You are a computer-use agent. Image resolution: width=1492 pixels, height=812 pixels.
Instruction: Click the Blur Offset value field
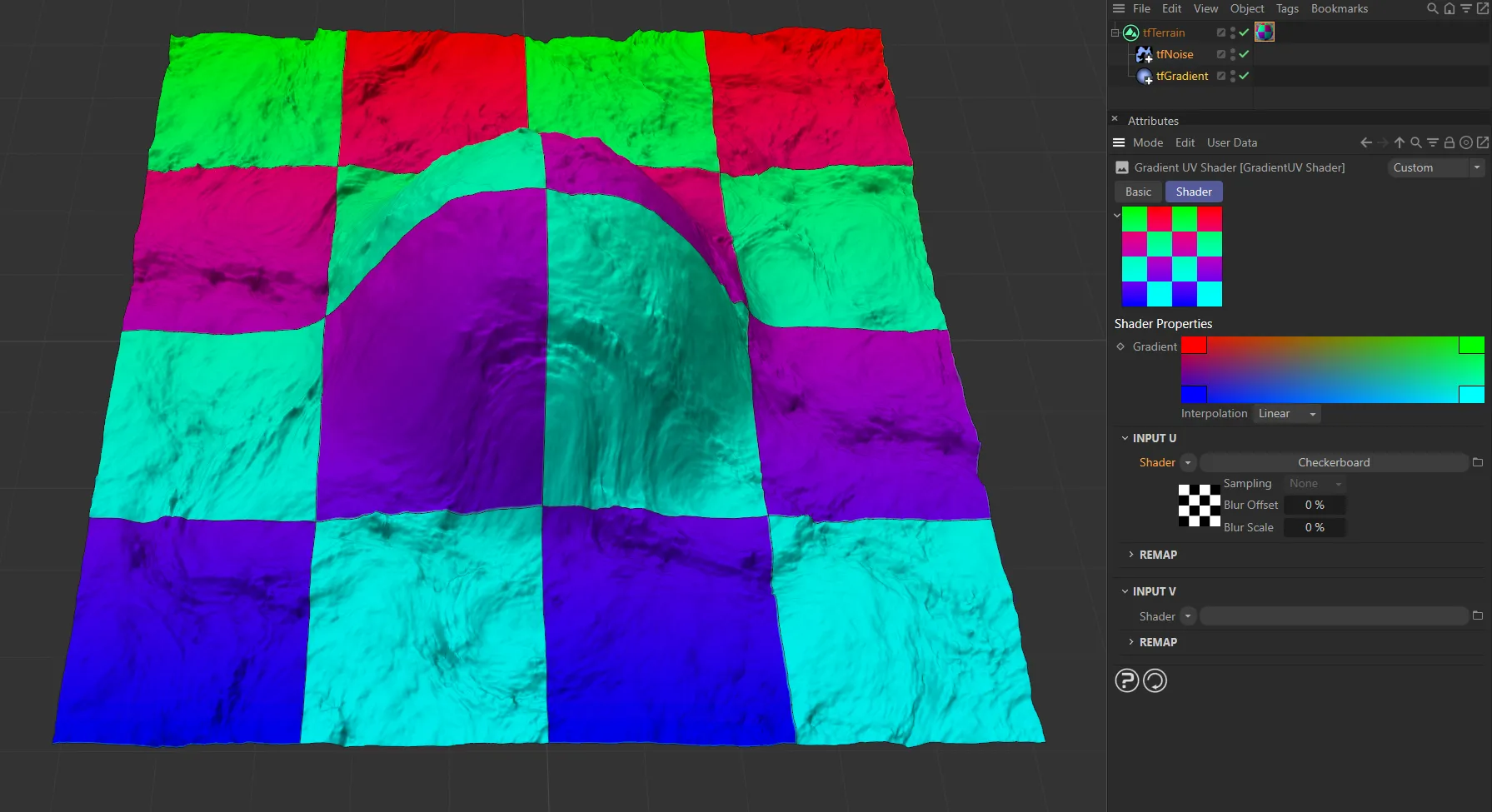tap(1314, 505)
